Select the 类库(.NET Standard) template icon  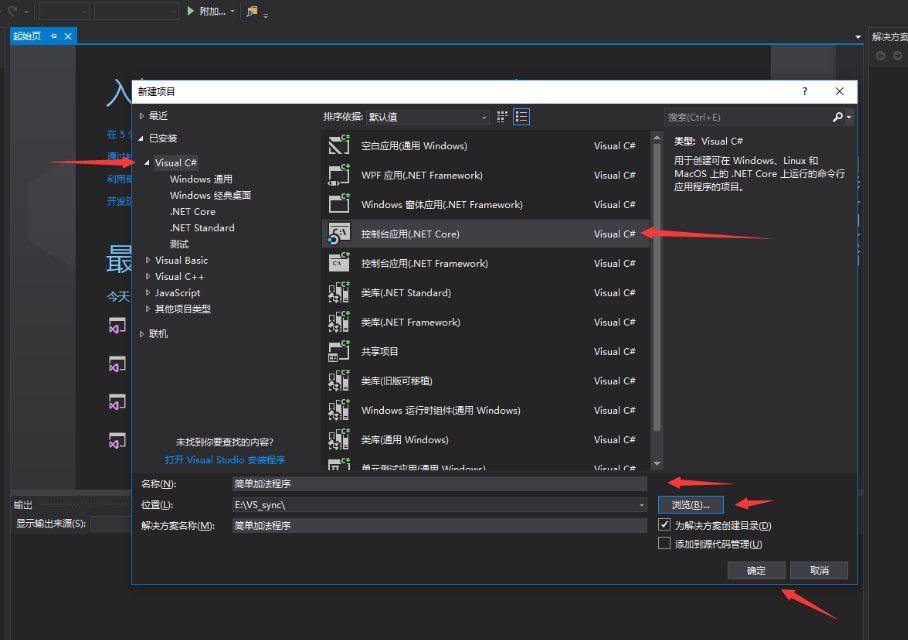(339, 292)
